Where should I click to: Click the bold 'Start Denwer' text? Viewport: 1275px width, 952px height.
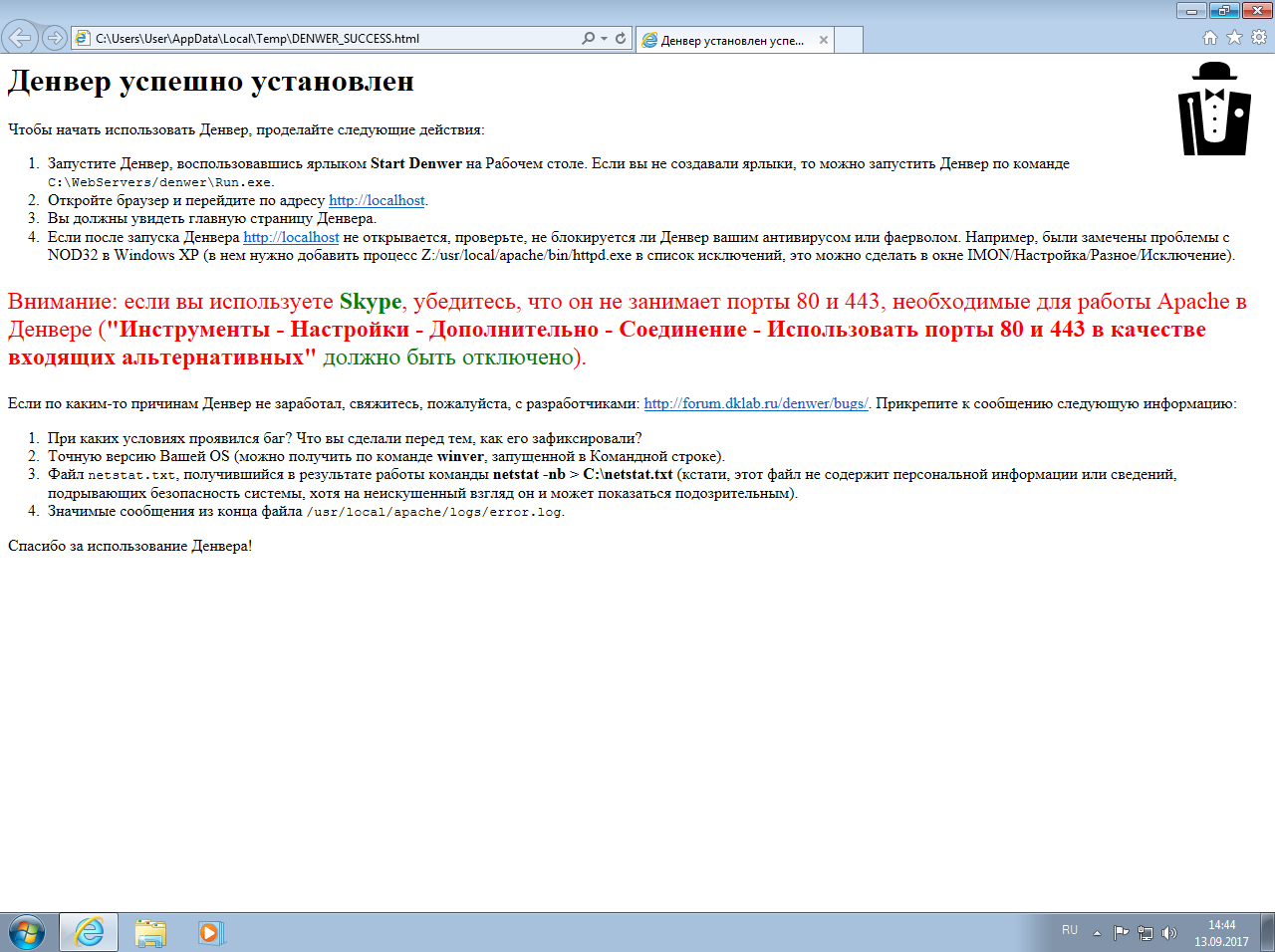coord(416,163)
